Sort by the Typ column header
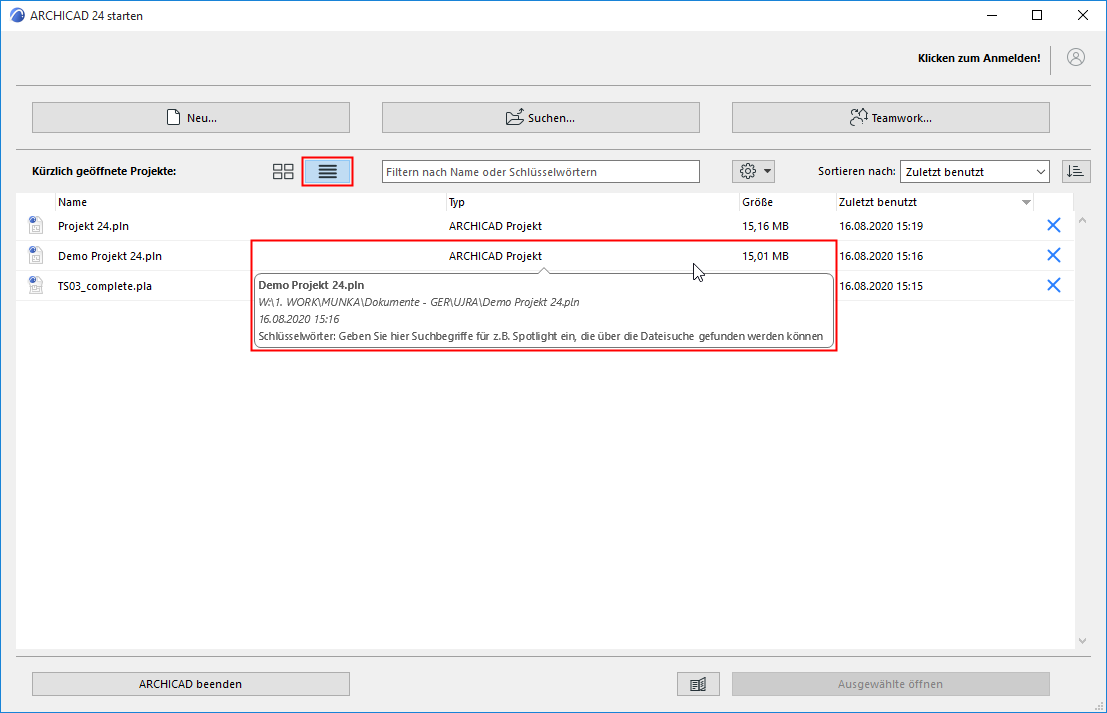 [593, 202]
